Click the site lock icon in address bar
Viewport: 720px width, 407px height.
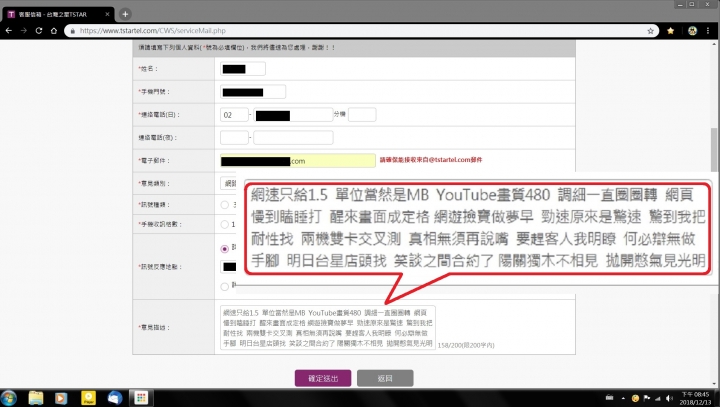[x=73, y=31]
